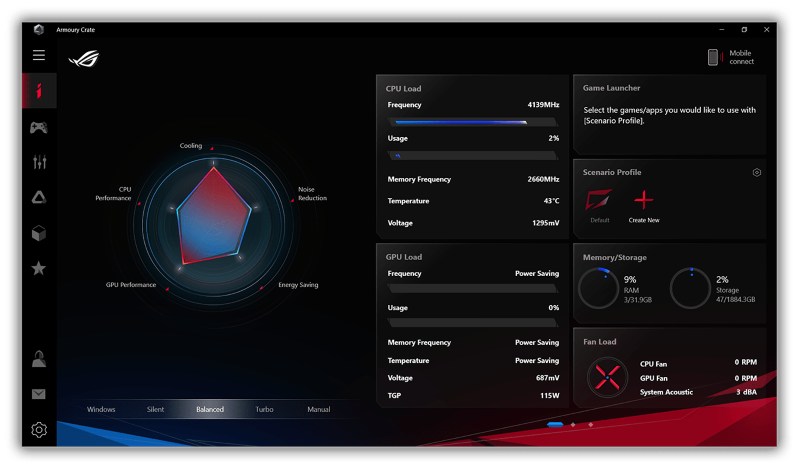This screenshot has height=467, width=800.
Task: Open the User Center profile icon
Action: pyautogui.click(x=39, y=359)
